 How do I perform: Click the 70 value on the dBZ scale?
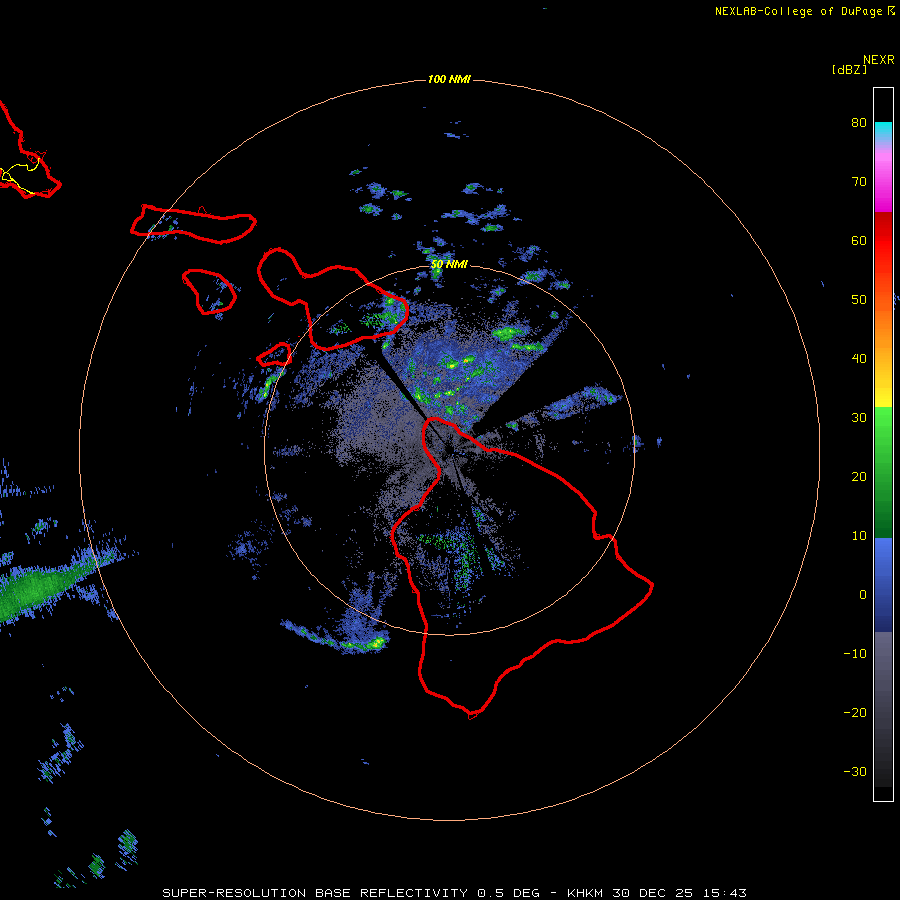[x=859, y=181]
